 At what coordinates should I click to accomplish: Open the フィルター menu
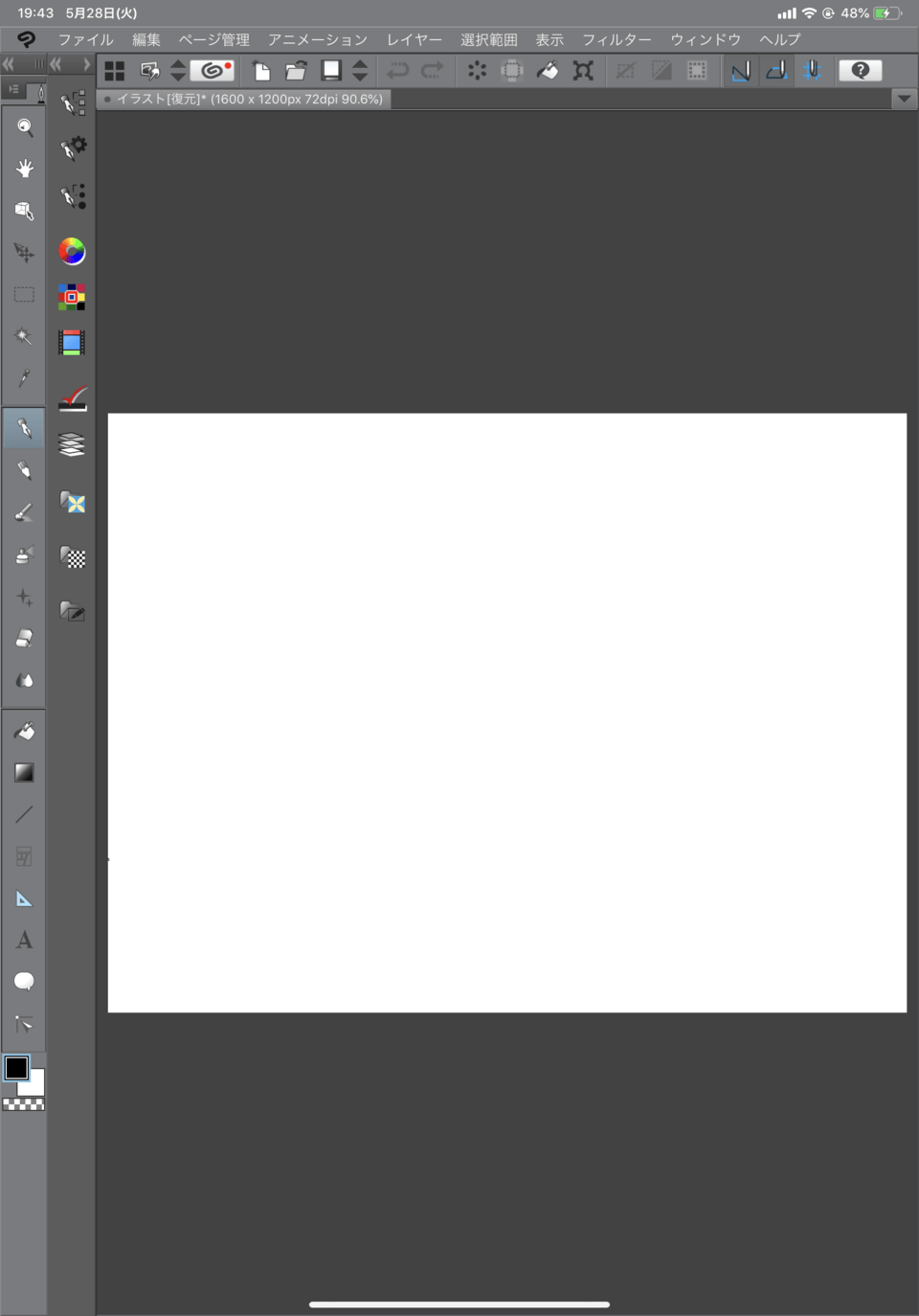[x=616, y=39]
